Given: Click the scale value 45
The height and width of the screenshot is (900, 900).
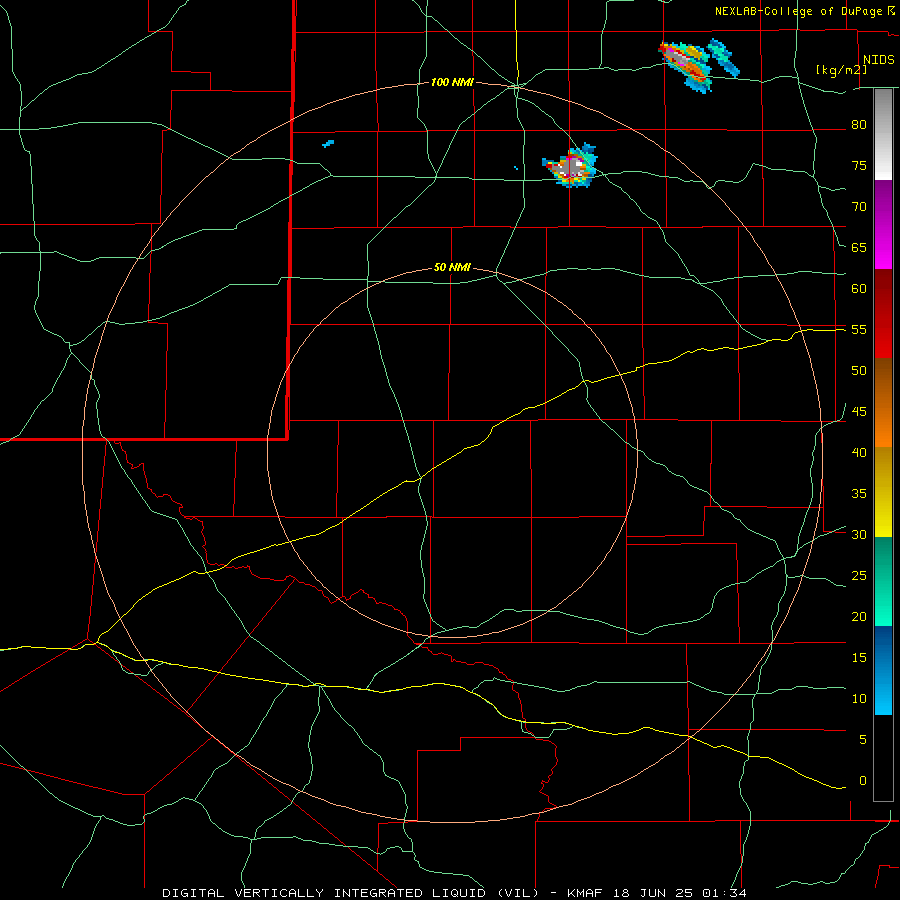Looking at the screenshot, I should 859,412.
